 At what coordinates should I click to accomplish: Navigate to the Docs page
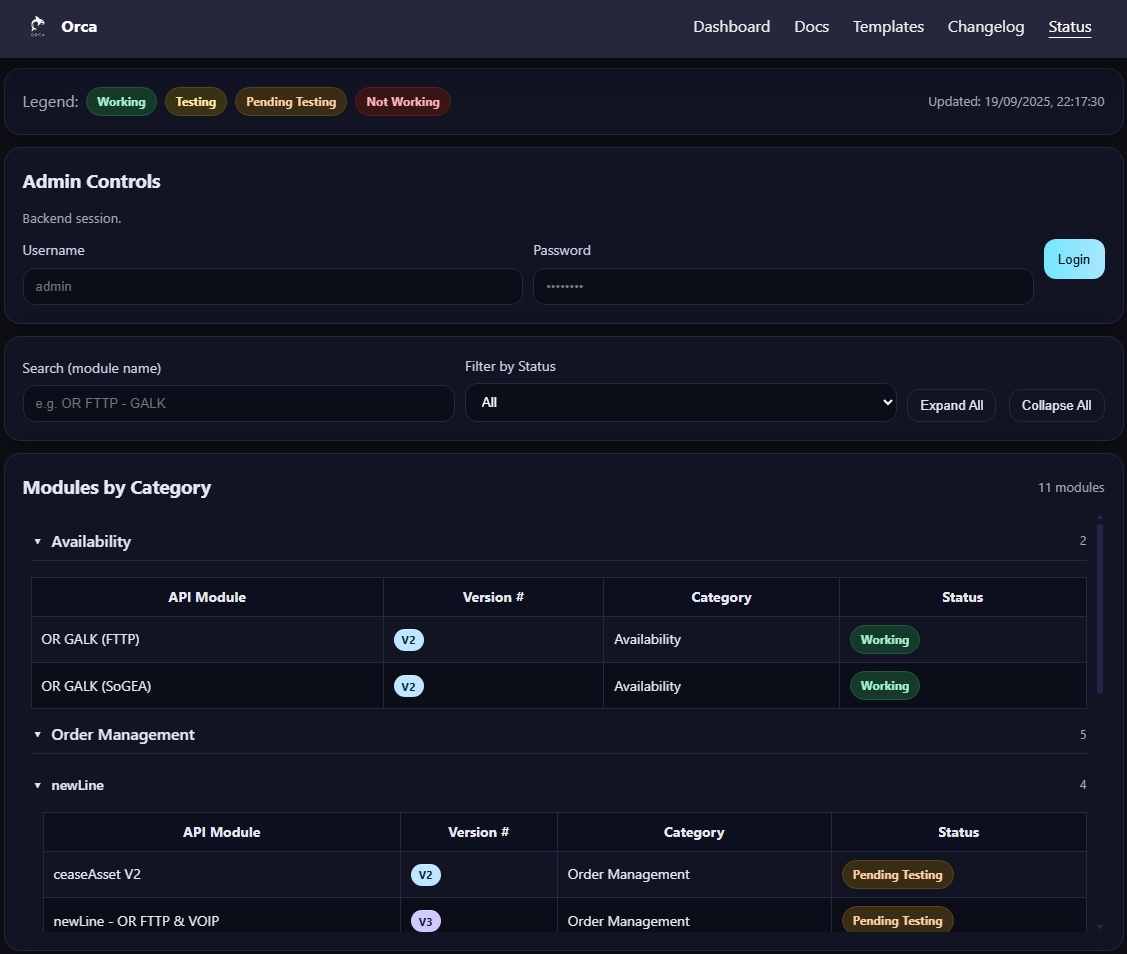(811, 27)
